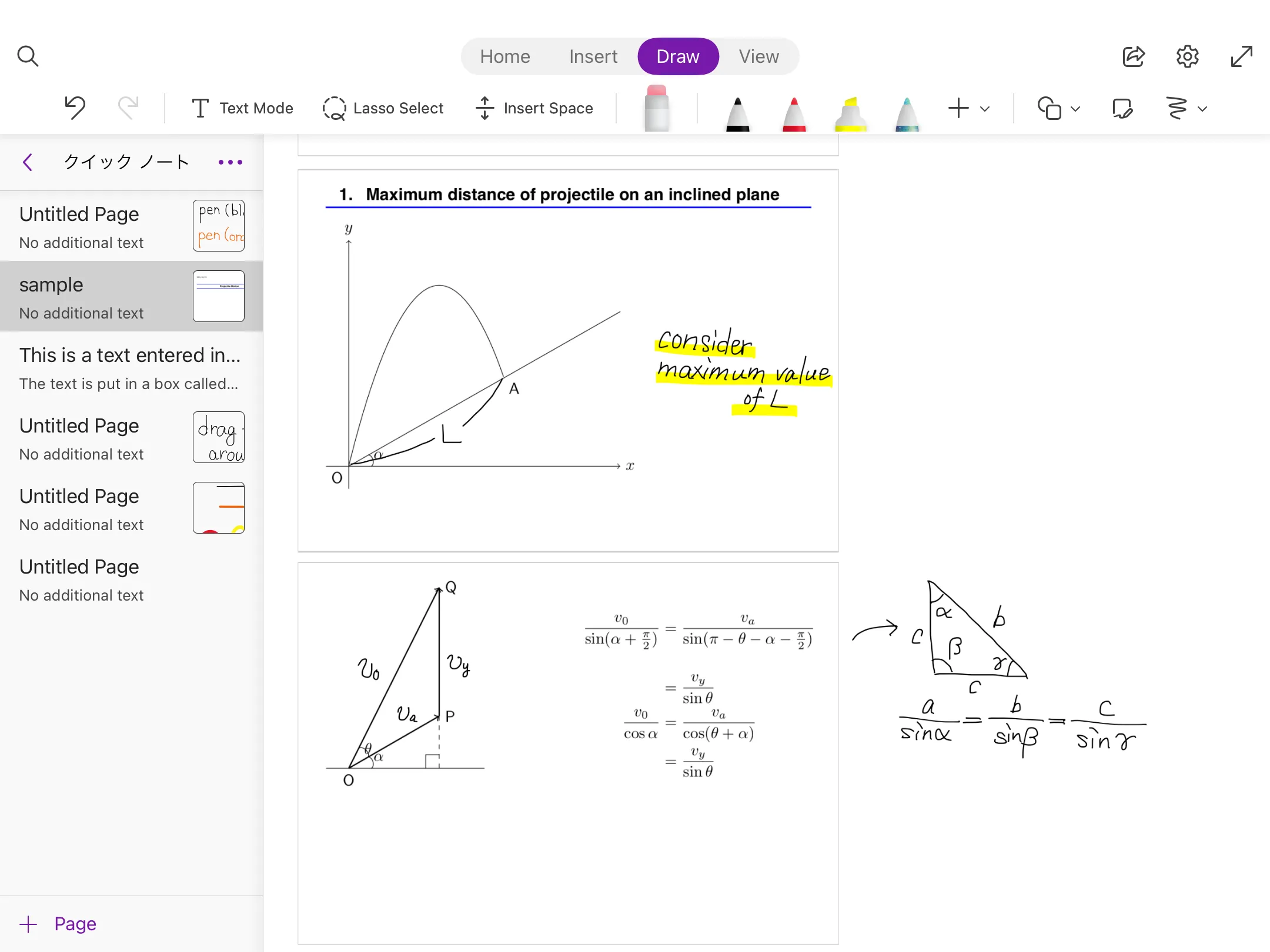Screen dimensions: 1270x952
Task: Click the undo arrow icon
Action: 75,108
